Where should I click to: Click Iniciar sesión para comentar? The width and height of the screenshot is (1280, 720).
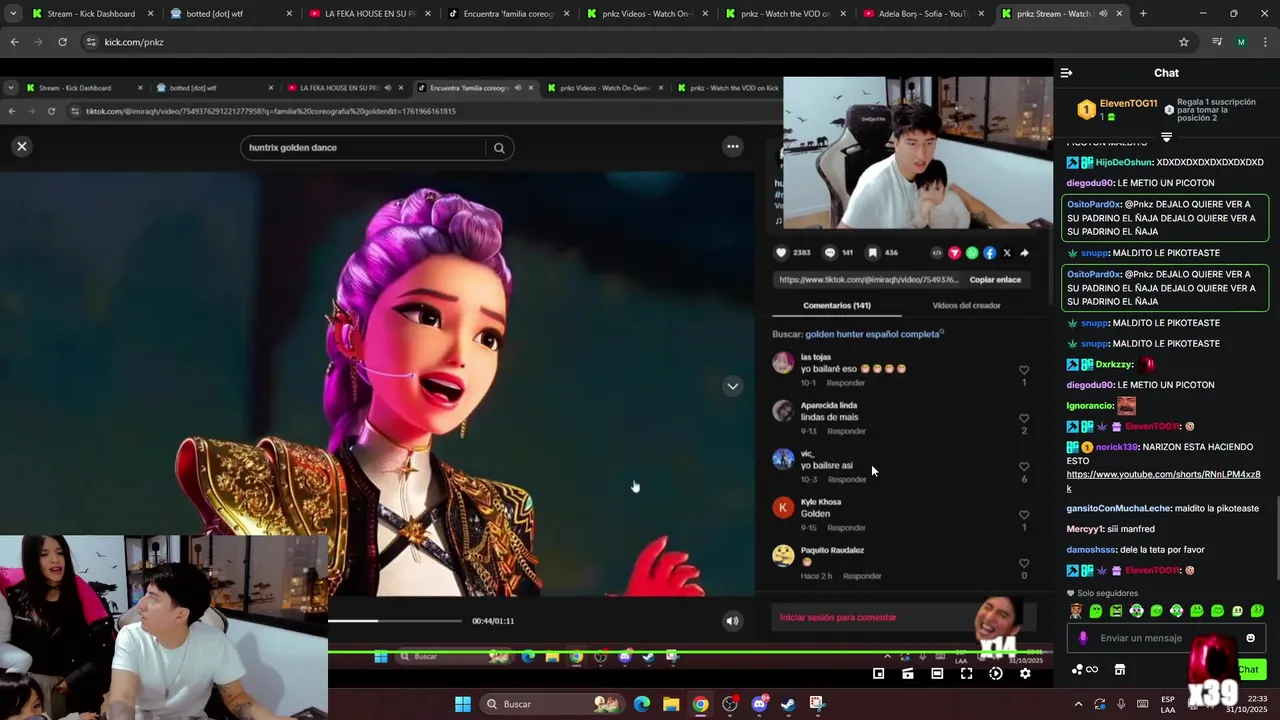click(x=838, y=618)
